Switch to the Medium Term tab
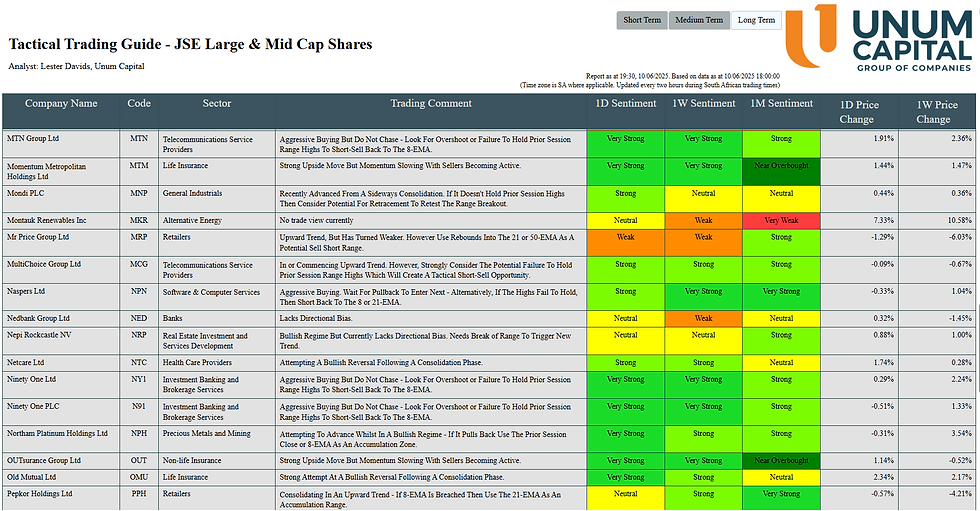The image size is (980, 511). 699,20
